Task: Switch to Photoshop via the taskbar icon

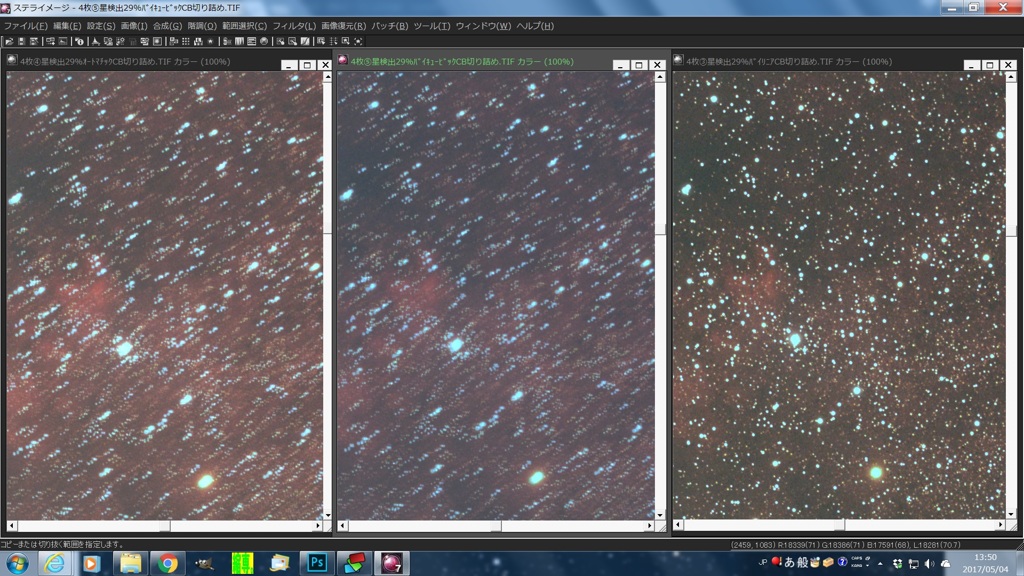Action: 317,563
